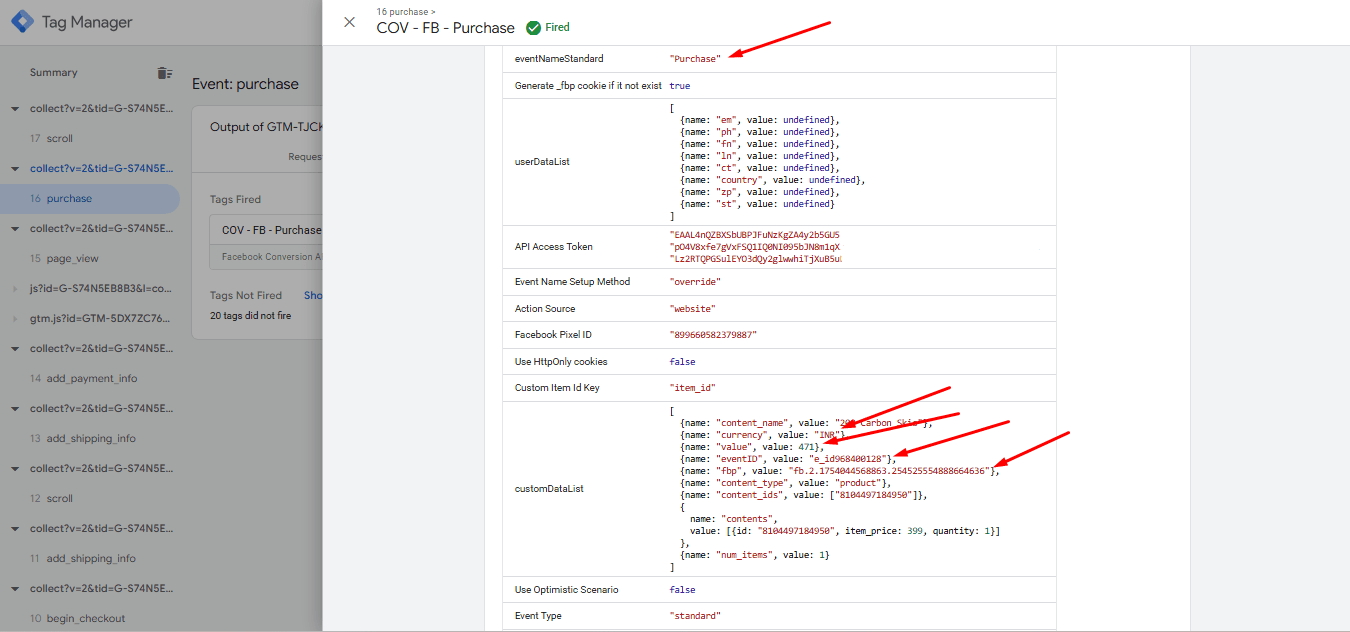This screenshot has height=632, width=1350.
Task: Collapse the collect group containing 17 scroll
Action: point(14,108)
